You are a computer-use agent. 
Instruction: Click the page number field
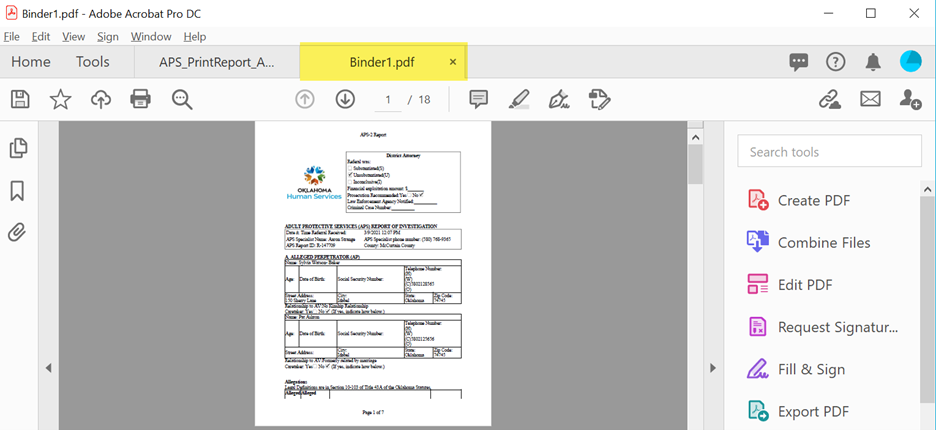[388, 100]
